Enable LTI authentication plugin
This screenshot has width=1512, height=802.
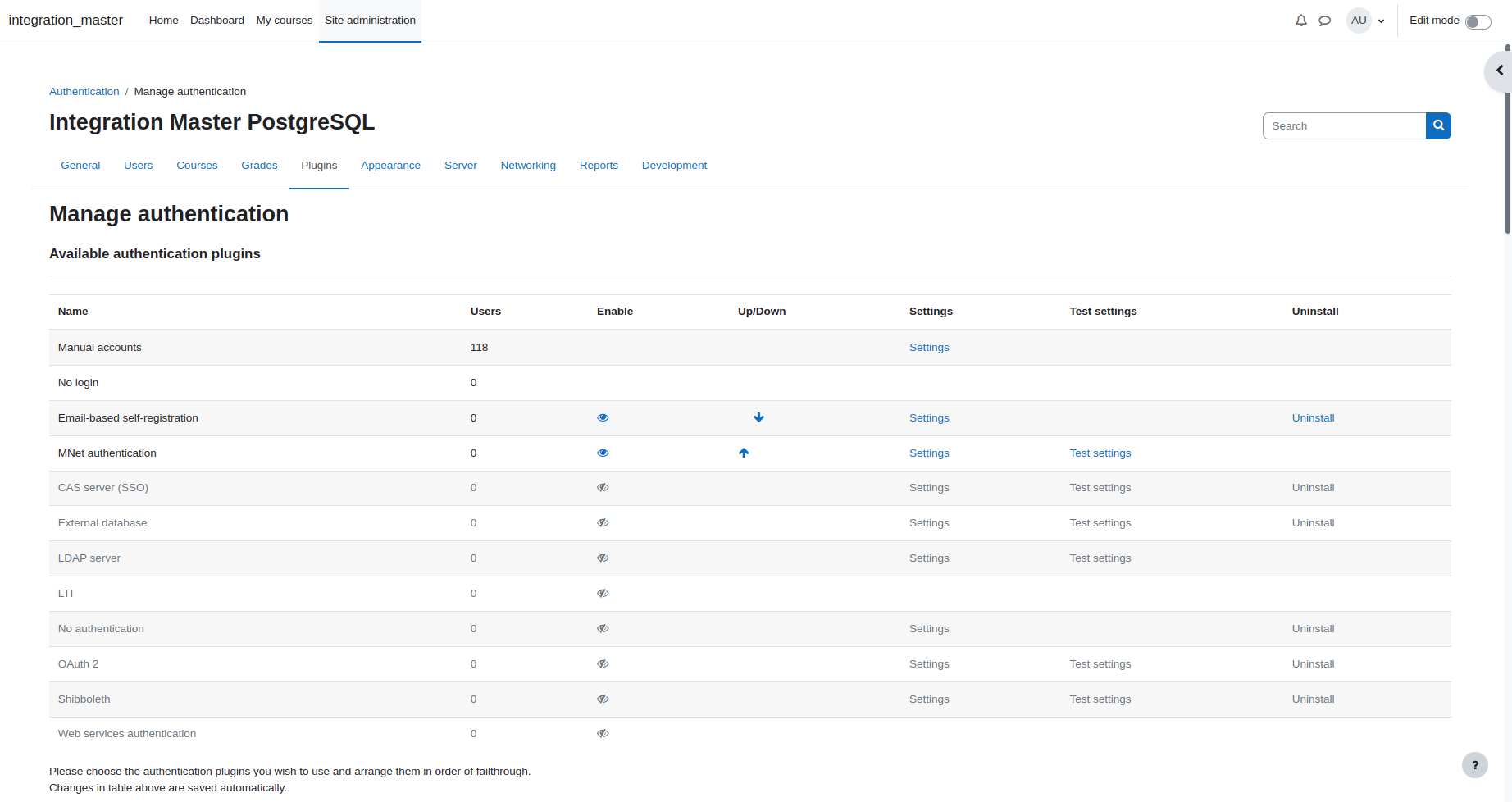coord(603,593)
